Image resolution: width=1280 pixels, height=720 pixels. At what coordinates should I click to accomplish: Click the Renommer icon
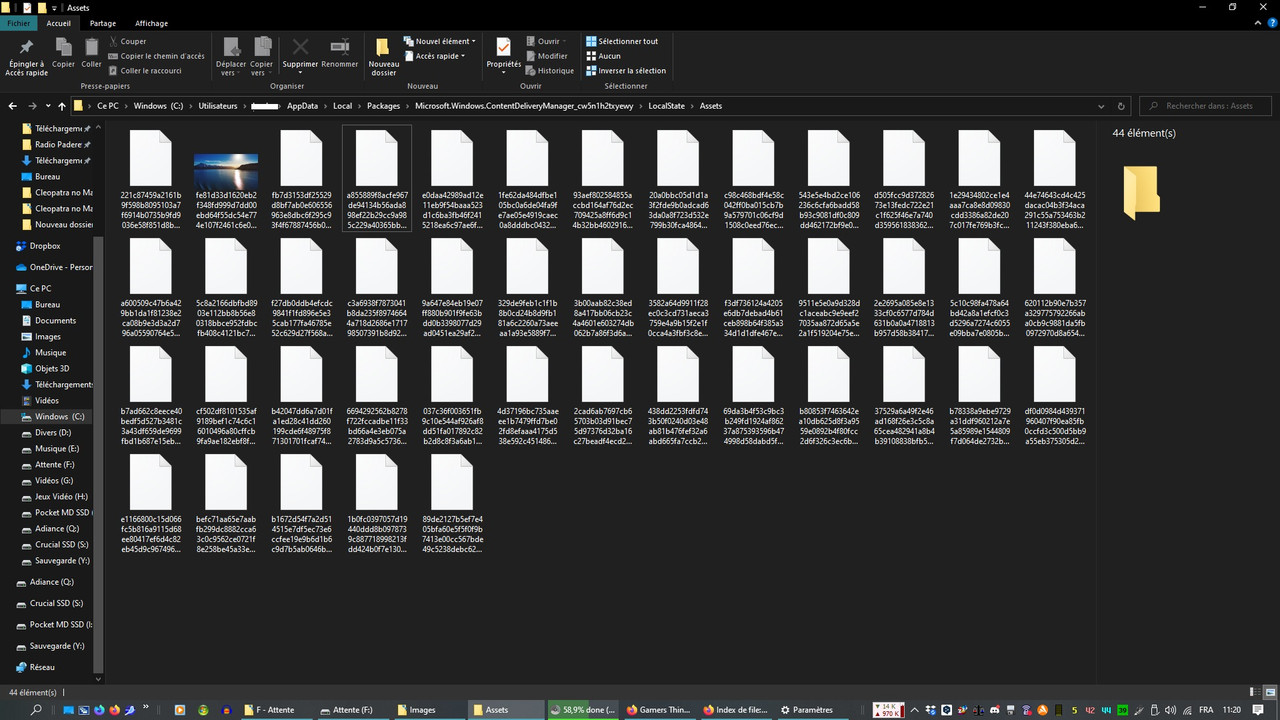click(340, 53)
